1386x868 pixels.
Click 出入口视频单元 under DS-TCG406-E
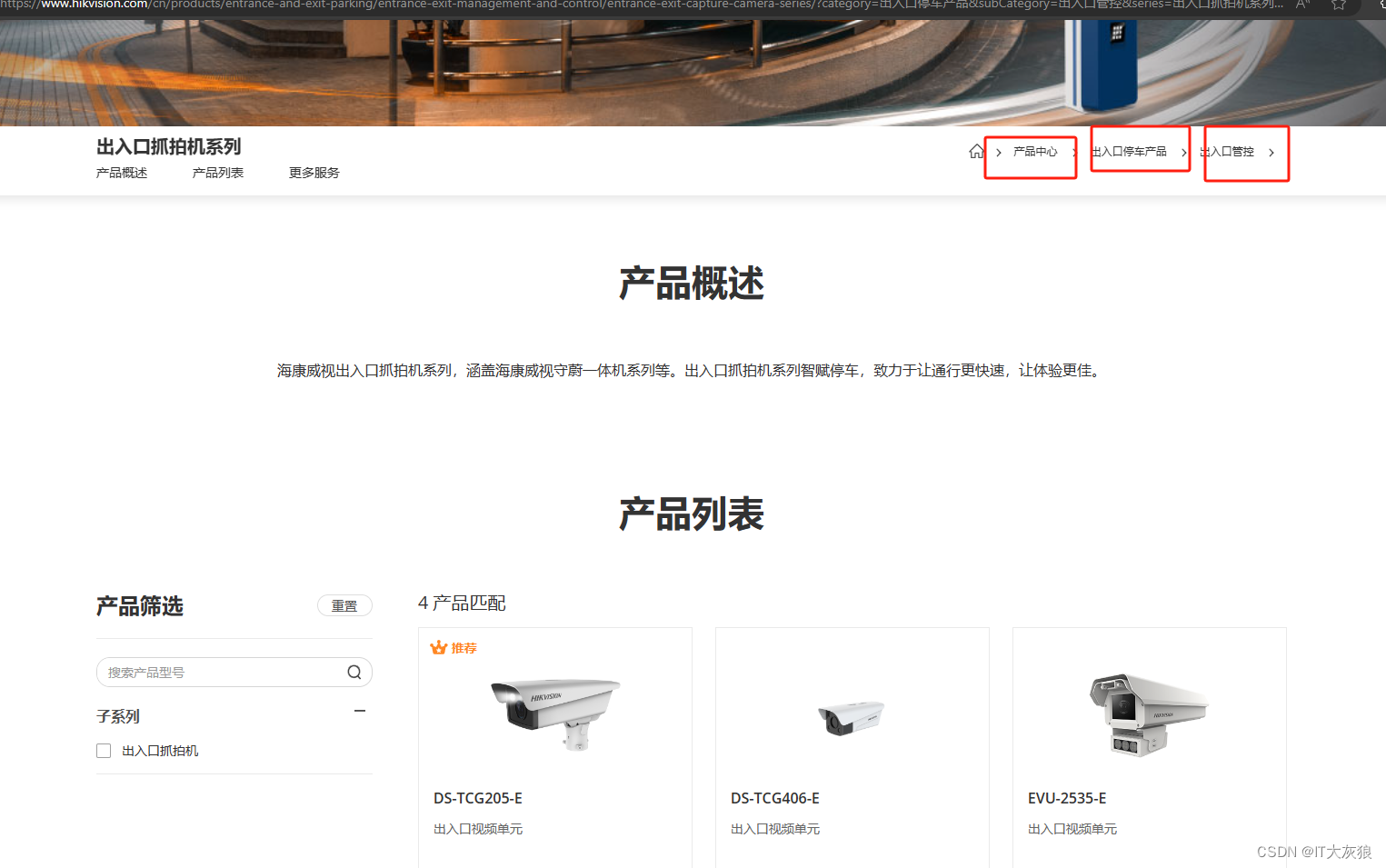pos(775,829)
